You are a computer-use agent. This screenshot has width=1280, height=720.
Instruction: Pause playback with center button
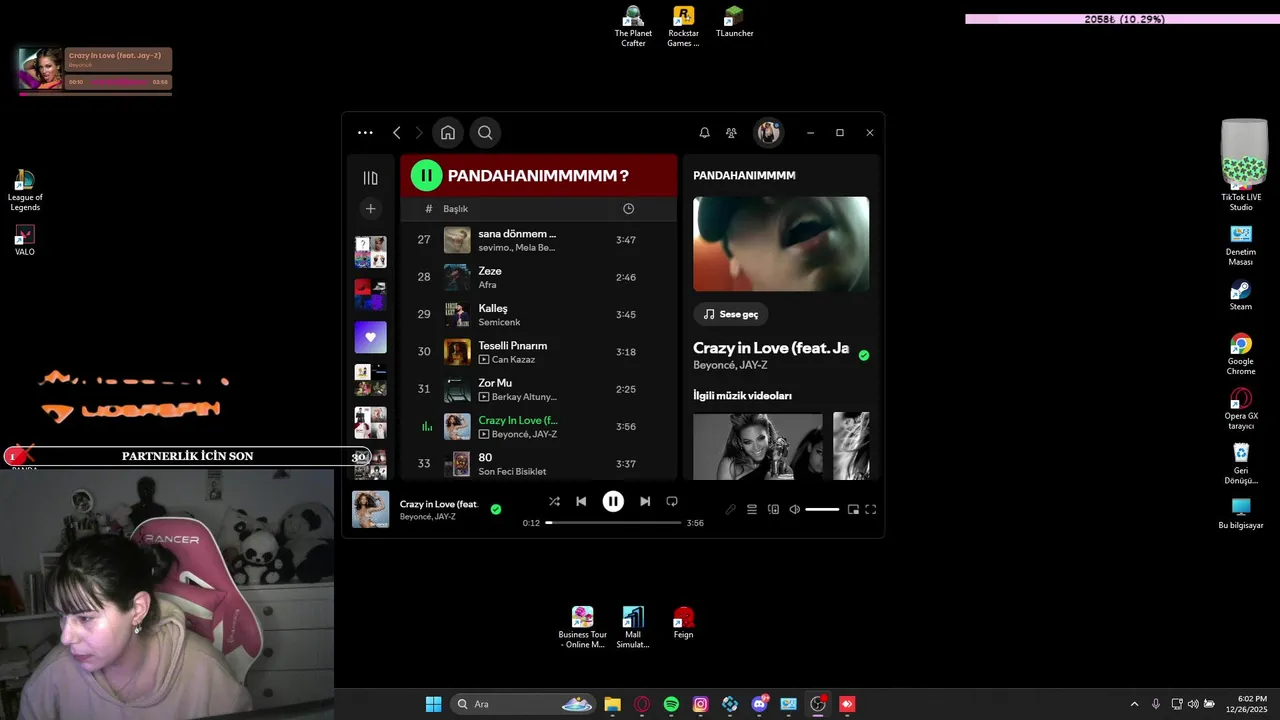(613, 501)
